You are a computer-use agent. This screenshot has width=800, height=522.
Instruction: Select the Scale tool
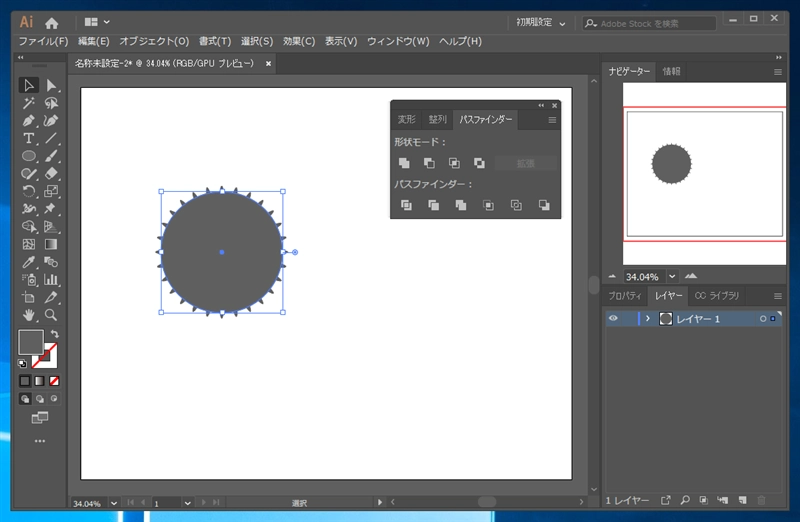point(51,191)
